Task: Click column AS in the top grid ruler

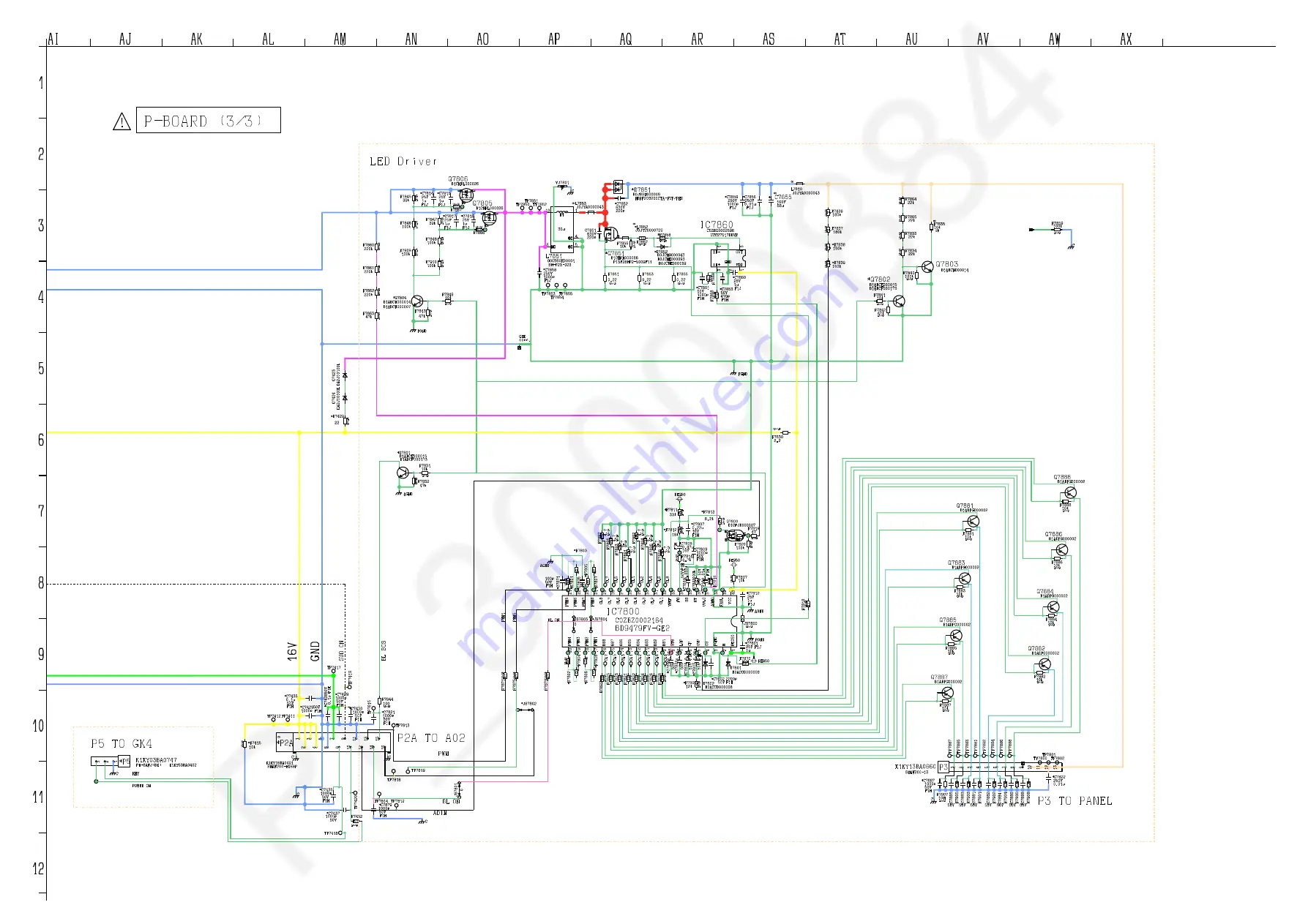Action: pyautogui.click(x=769, y=39)
